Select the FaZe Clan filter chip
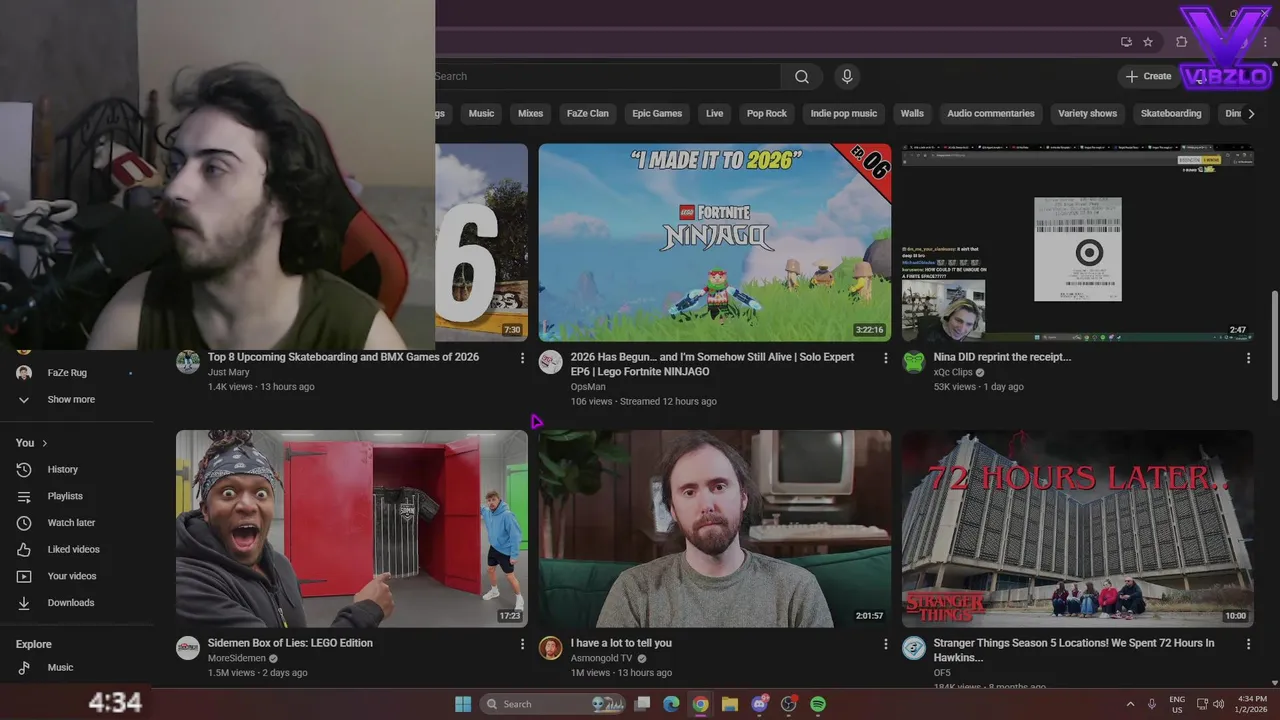The height and width of the screenshot is (720, 1280). tap(588, 114)
